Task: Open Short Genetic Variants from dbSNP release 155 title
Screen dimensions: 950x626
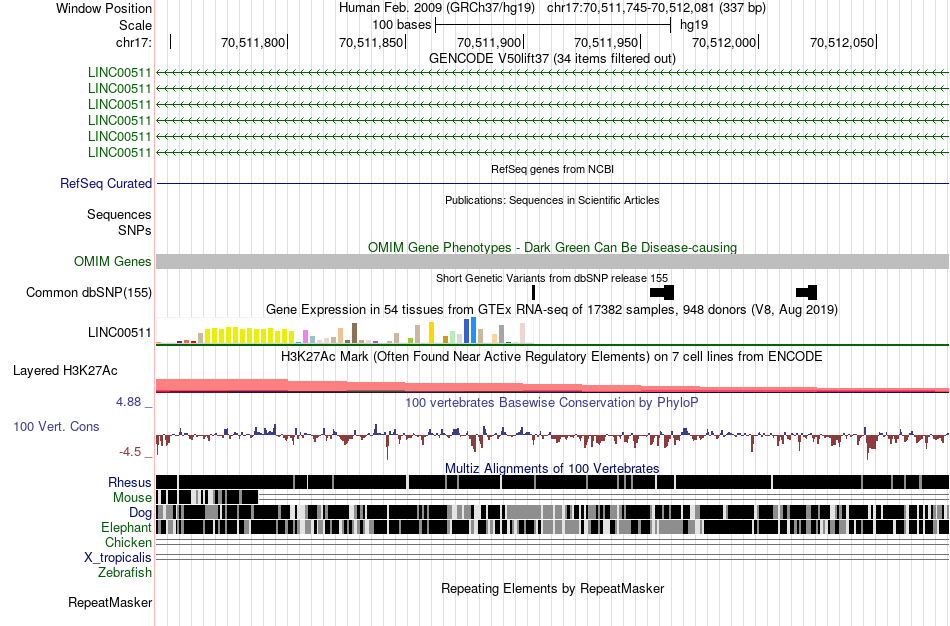Action: [x=552, y=278]
